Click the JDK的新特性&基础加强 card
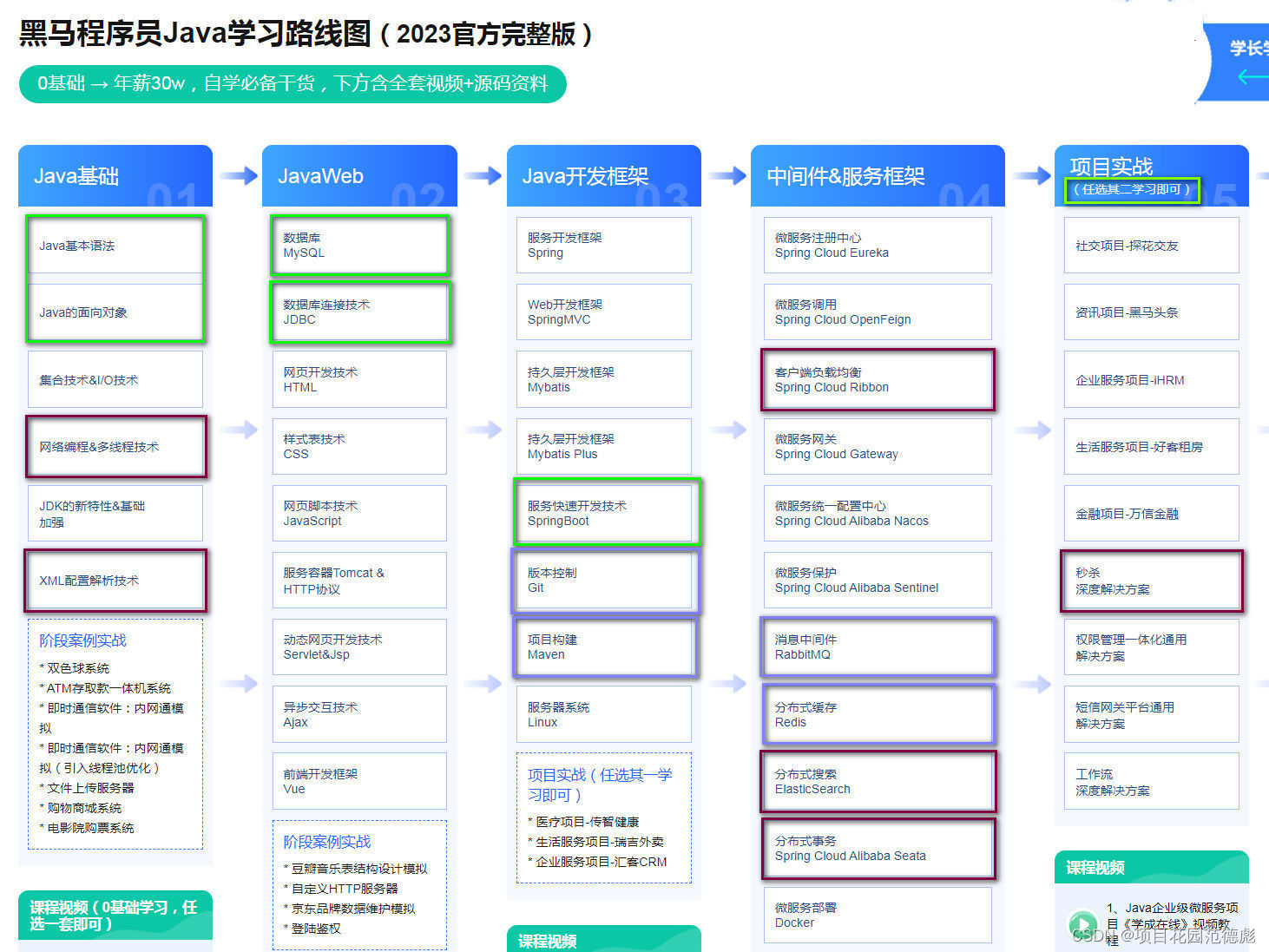This screenshot has width=1269, height=952. tap(115, 513)
